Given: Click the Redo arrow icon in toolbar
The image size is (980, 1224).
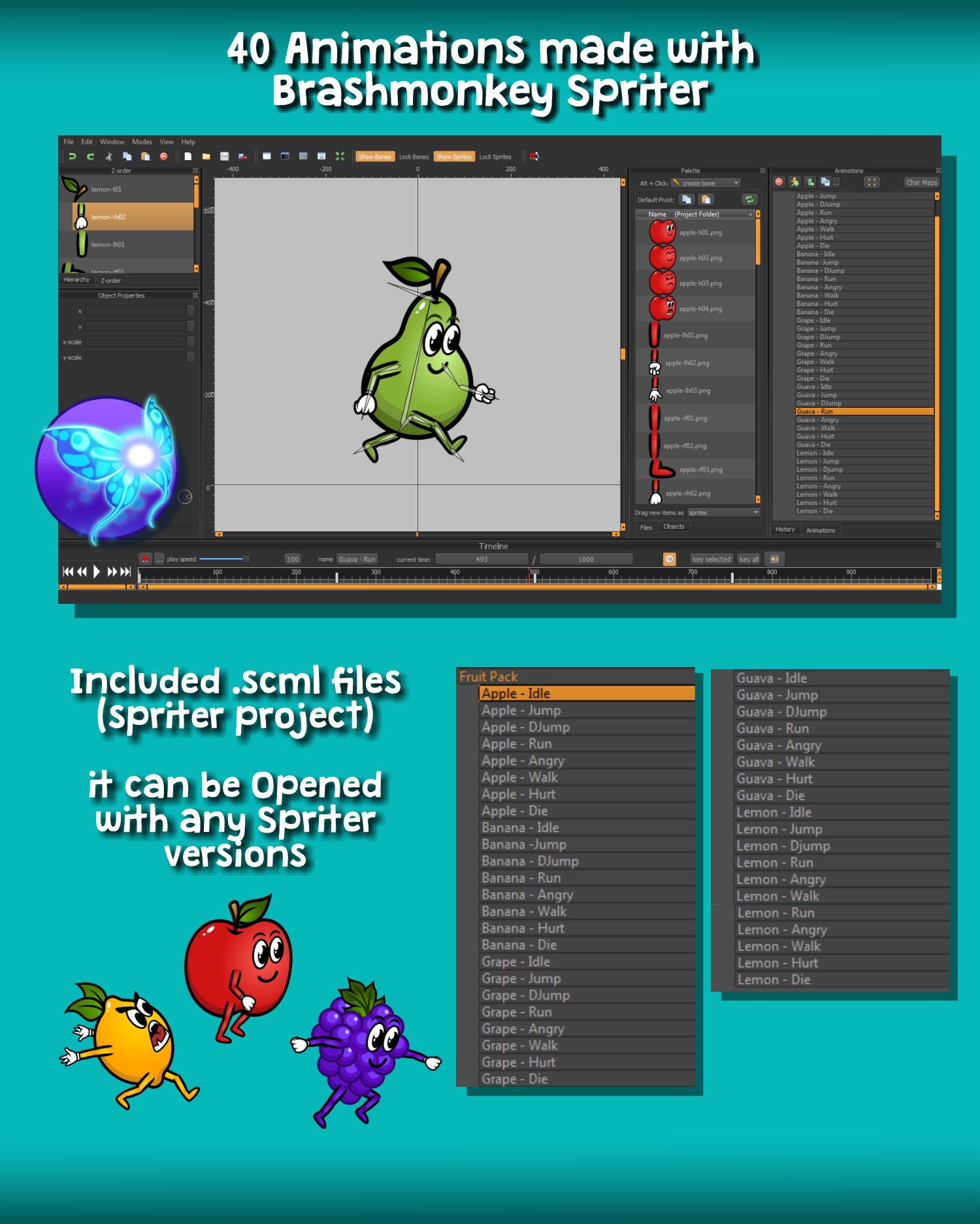Looking at the screenshot, I should click(x=91, y=157).
